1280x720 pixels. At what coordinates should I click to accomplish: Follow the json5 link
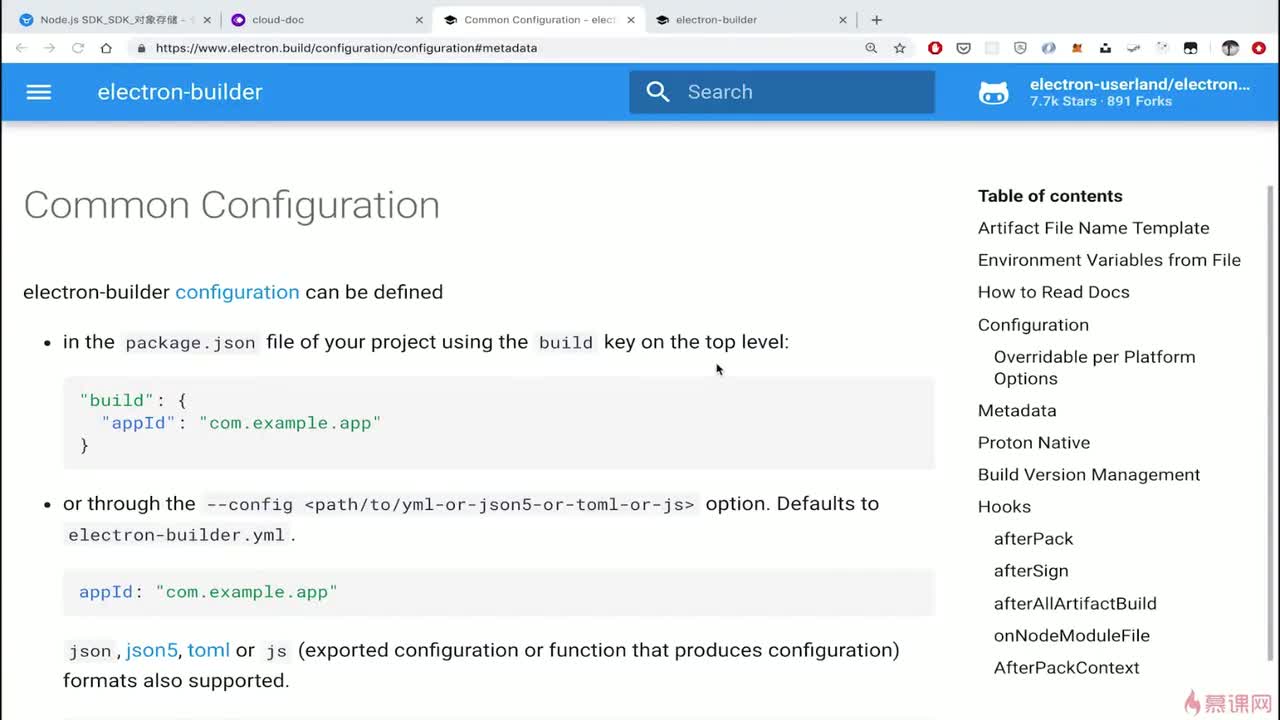click(x=152, y=650)
